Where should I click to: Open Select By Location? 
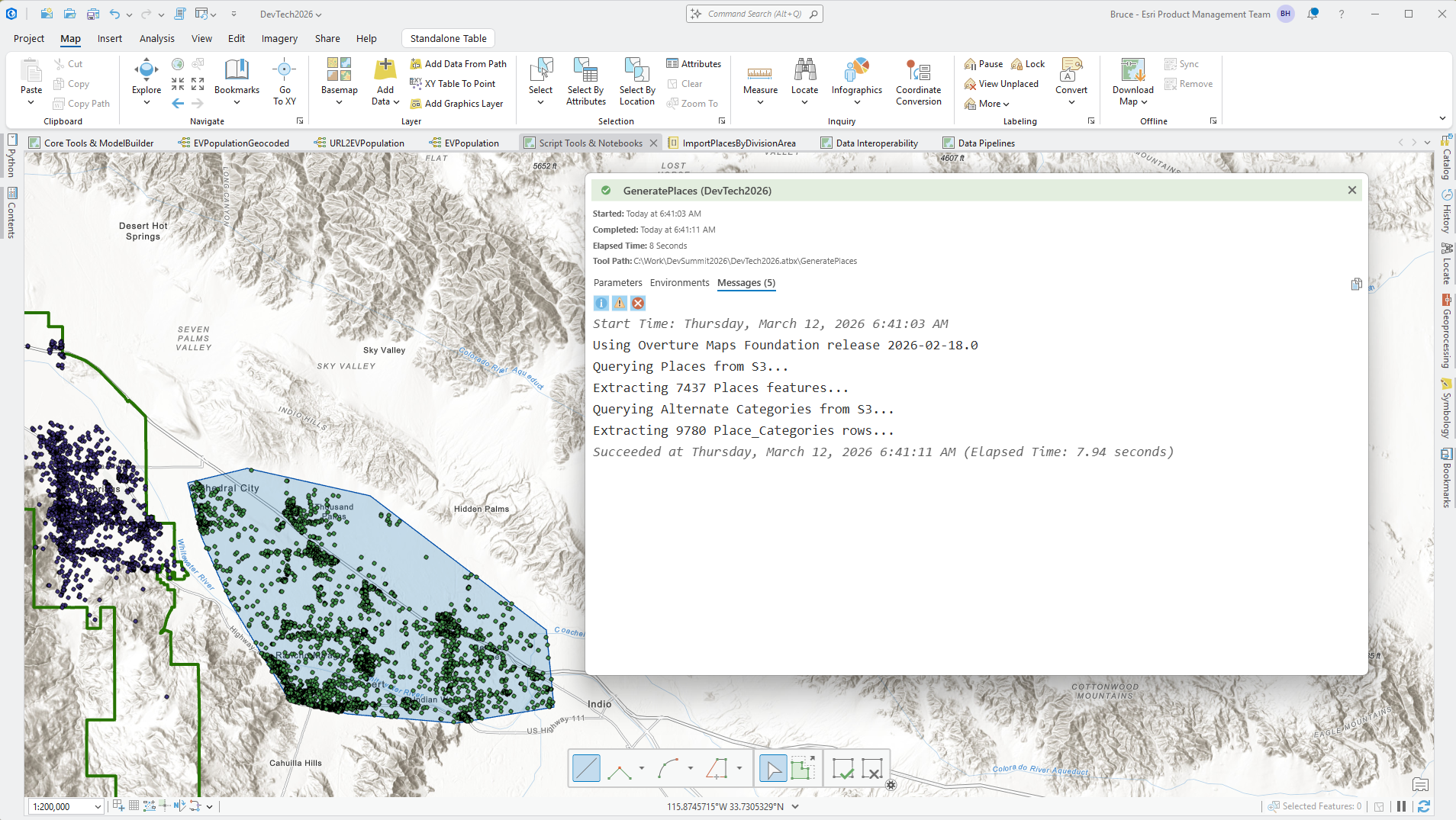click(637, 81)
